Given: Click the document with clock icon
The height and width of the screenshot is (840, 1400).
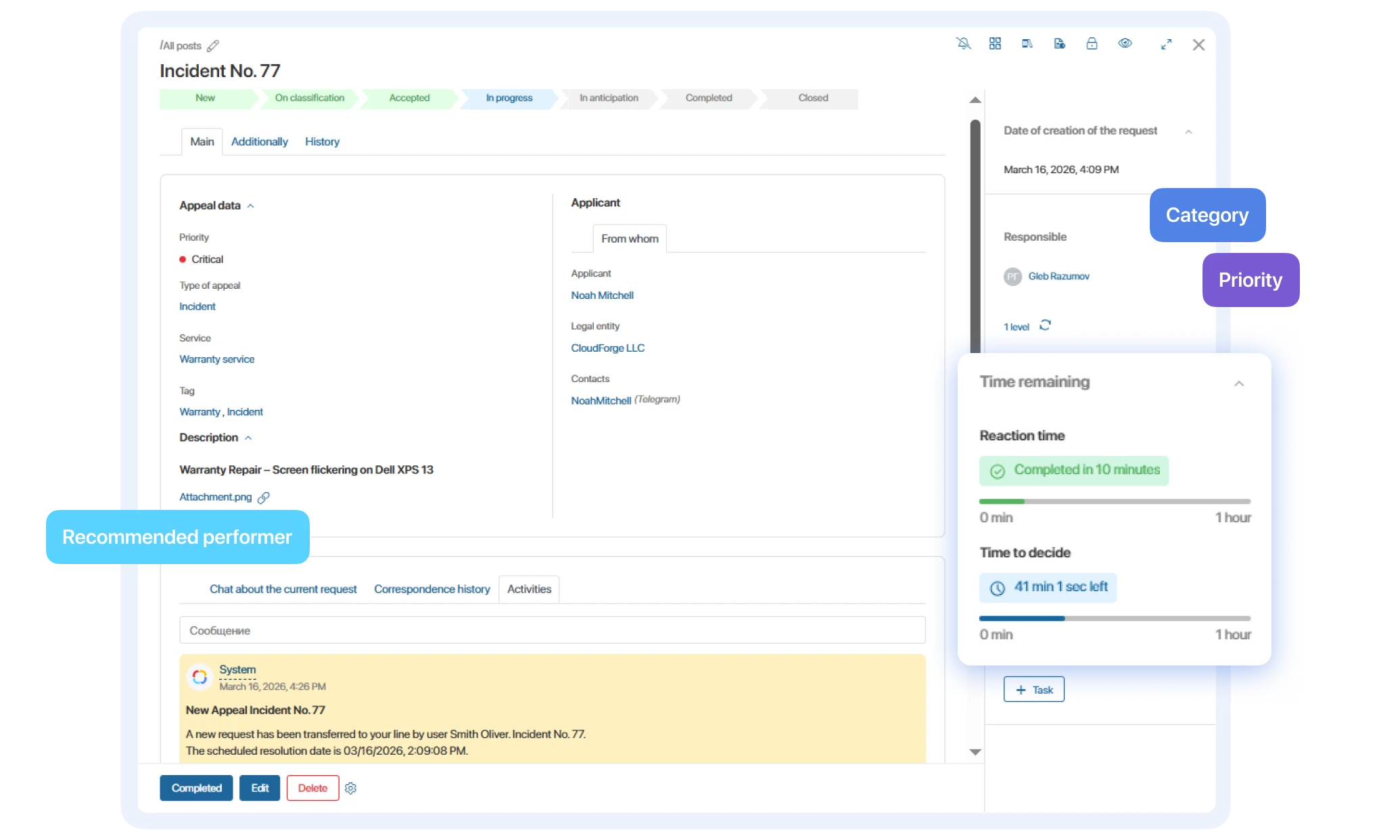Looking at the screenshot, I should point(1060,44).
